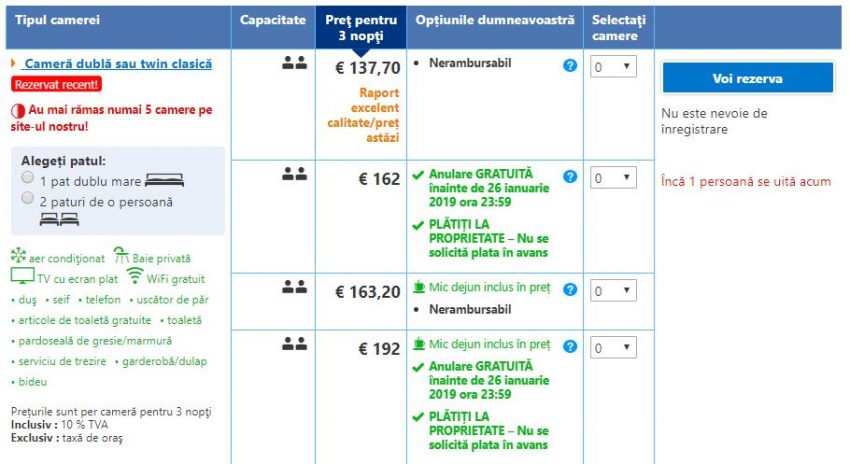The width and height of the screenshot is (850, 464).
Task: Select the '2 paturi de o persoană' option
Action: 28,198
